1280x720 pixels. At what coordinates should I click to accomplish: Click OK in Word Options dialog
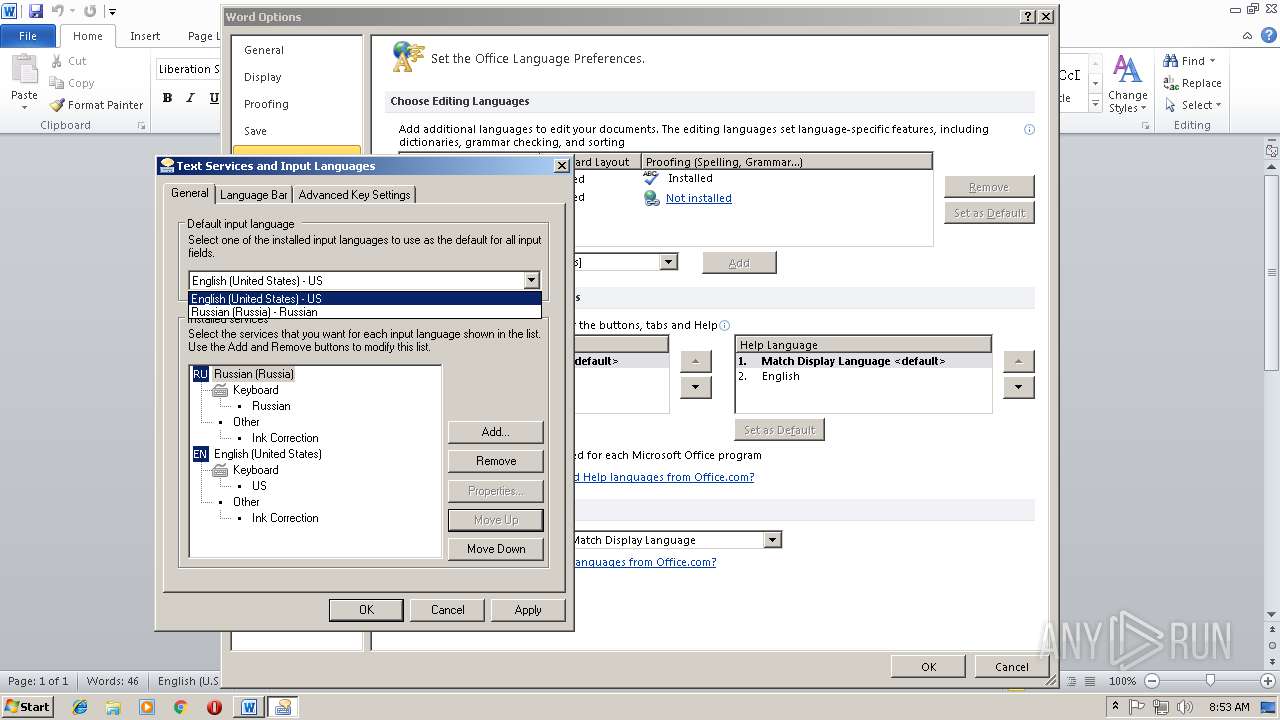tap(928, 667)
